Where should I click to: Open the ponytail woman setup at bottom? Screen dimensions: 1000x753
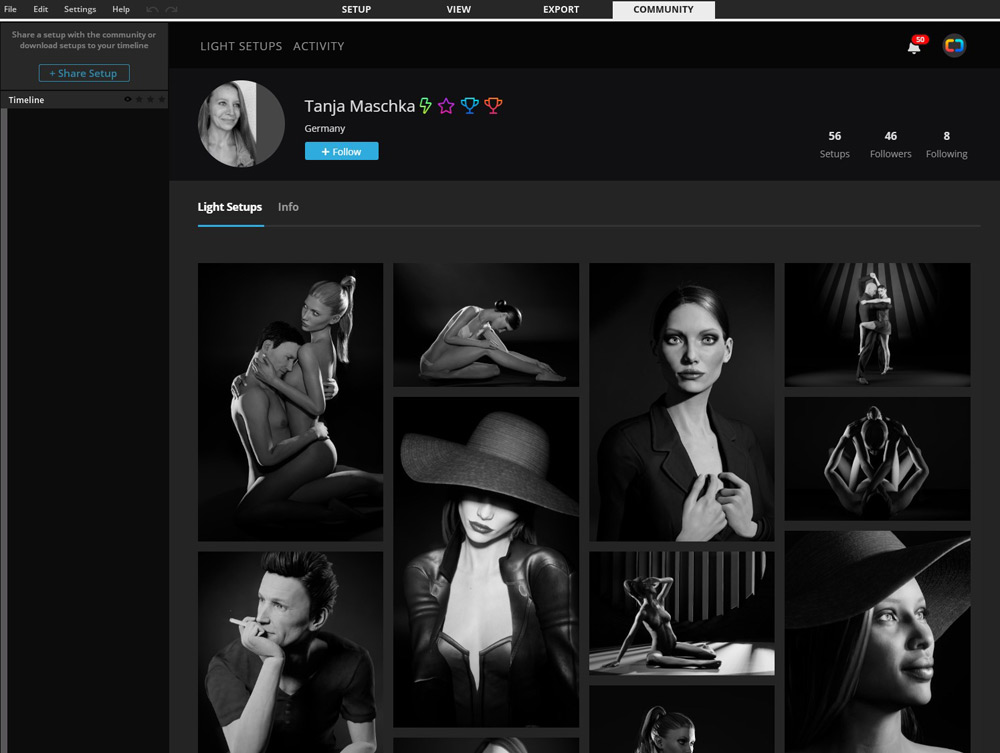(x=682, y=719)
